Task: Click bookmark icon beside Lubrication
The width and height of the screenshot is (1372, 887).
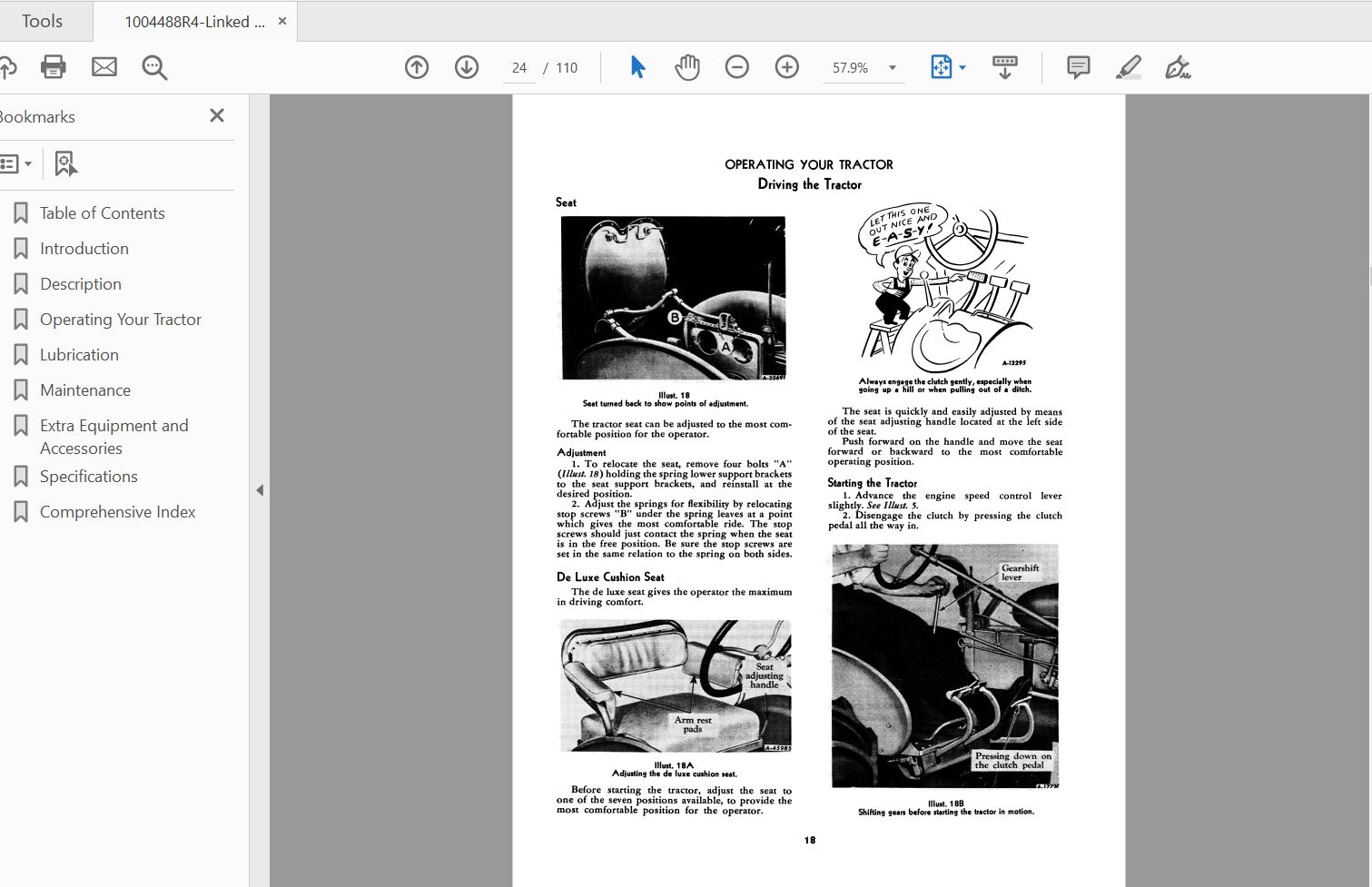Action: tap(21, 355)
